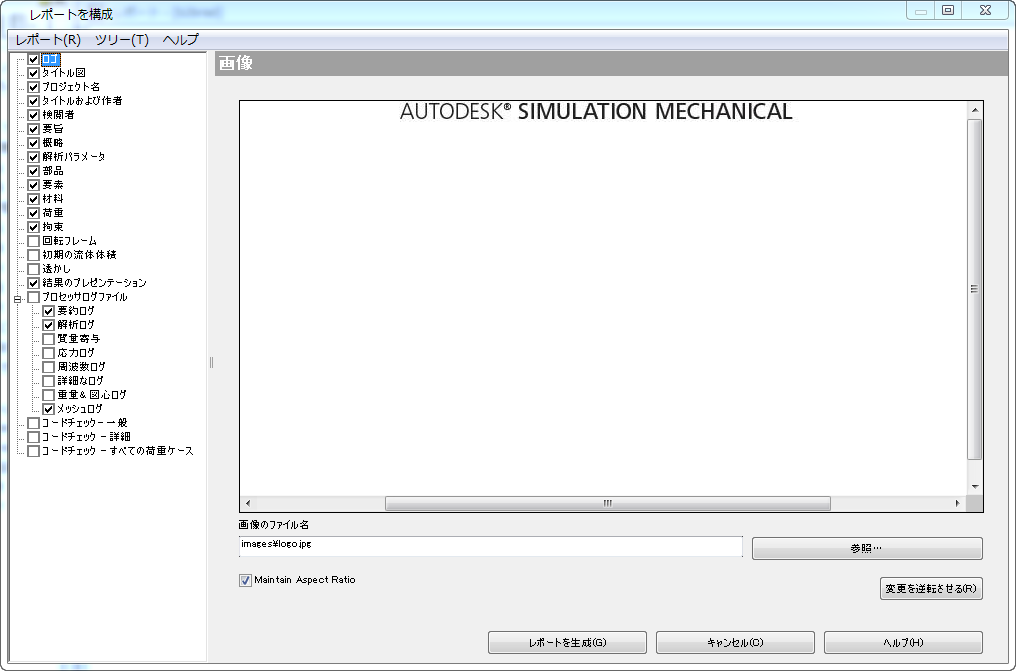Image resolution: width=1016 pixels, height=671 pixels.
Task: Click the image preview scroll-up arrow
Action: pos(975,111)
